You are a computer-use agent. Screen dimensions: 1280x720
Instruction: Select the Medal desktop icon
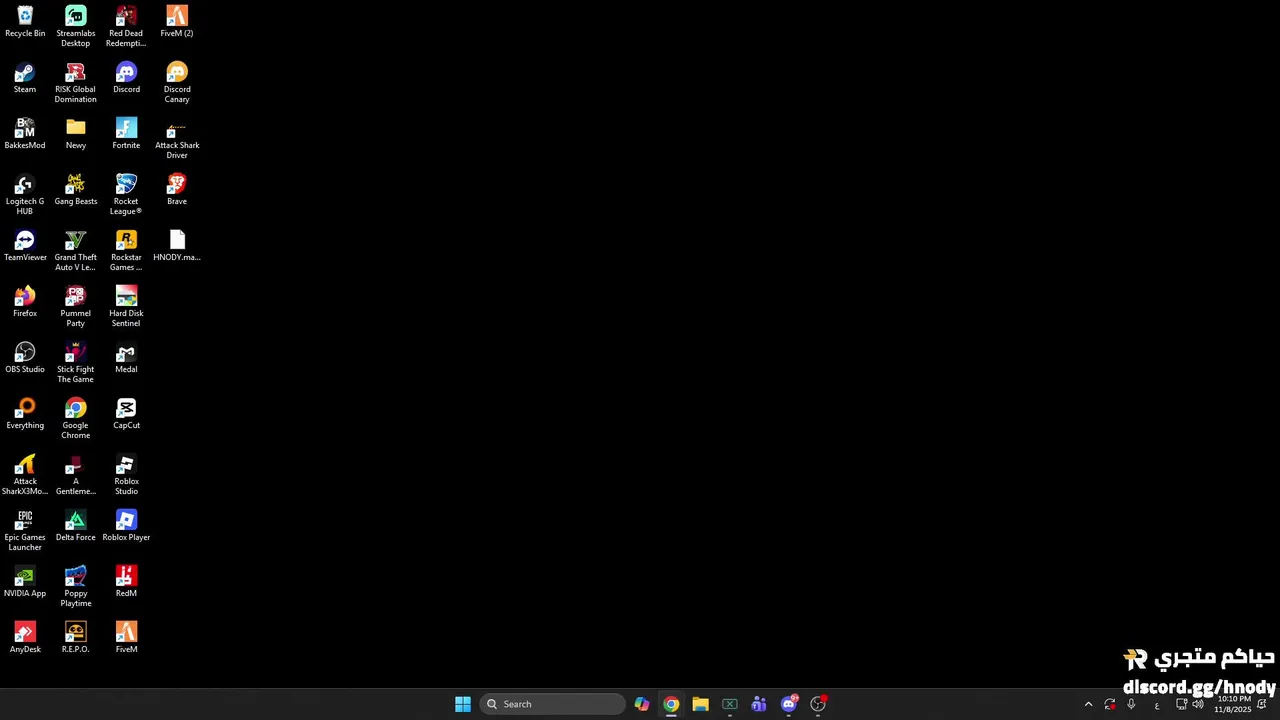coord(126,358)
